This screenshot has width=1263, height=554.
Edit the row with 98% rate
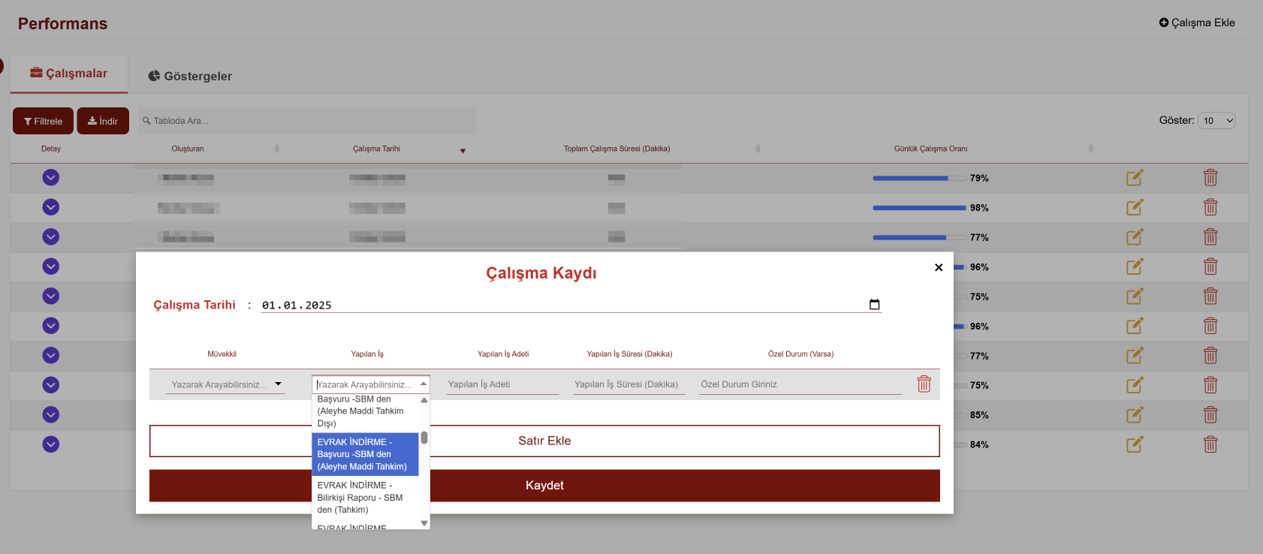click(1135, 208)
